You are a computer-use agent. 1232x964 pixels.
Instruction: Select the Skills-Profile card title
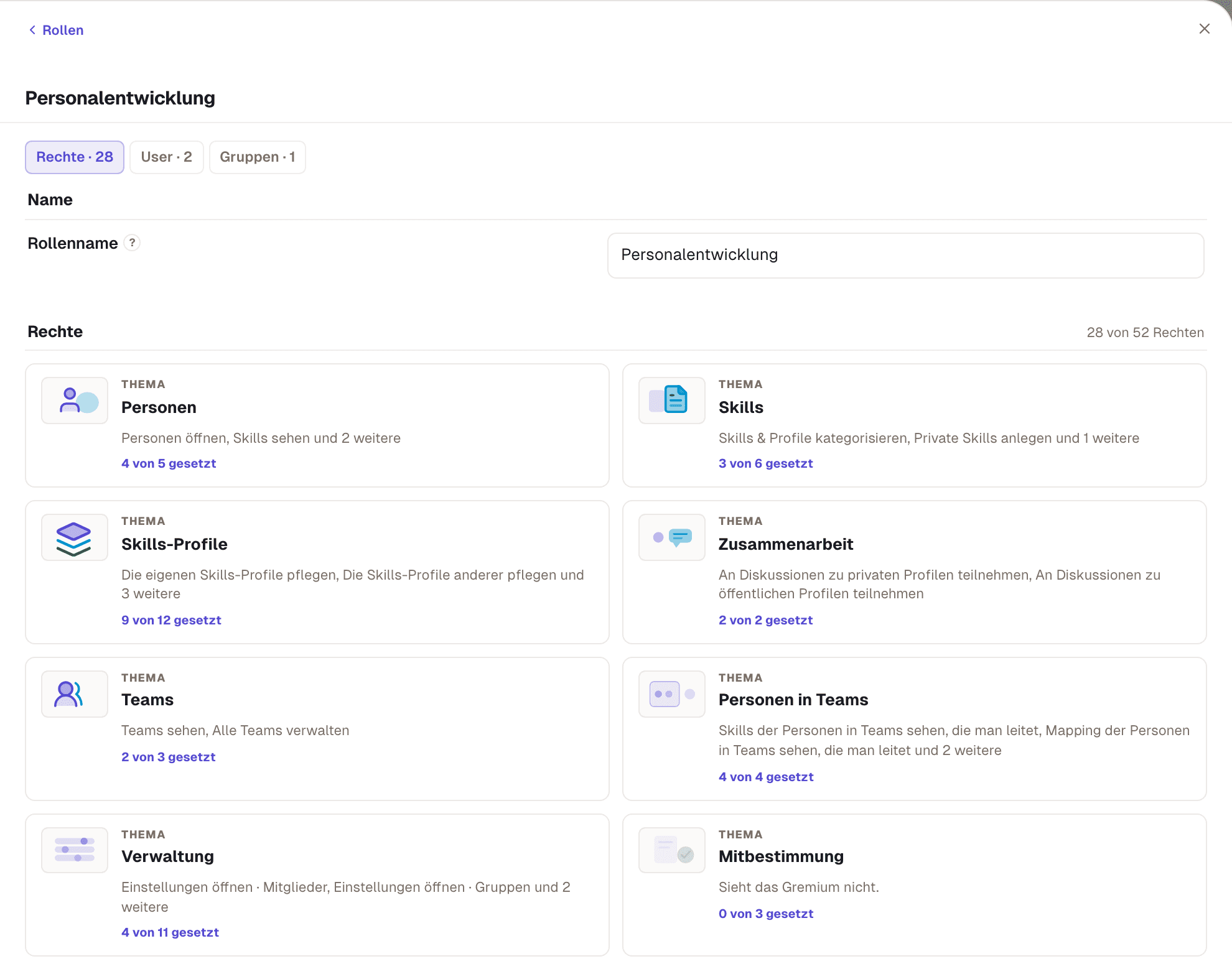(174, 544)
